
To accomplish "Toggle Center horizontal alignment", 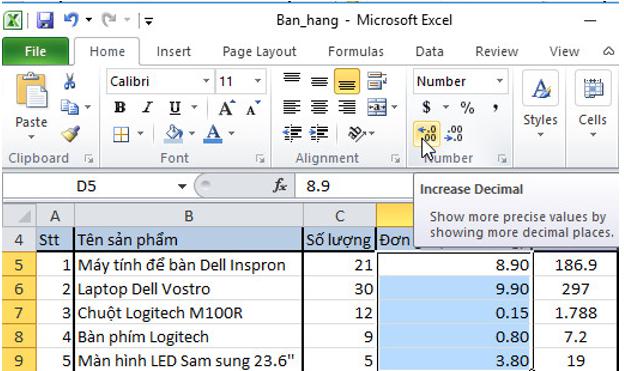I will [x=319, y=107].
